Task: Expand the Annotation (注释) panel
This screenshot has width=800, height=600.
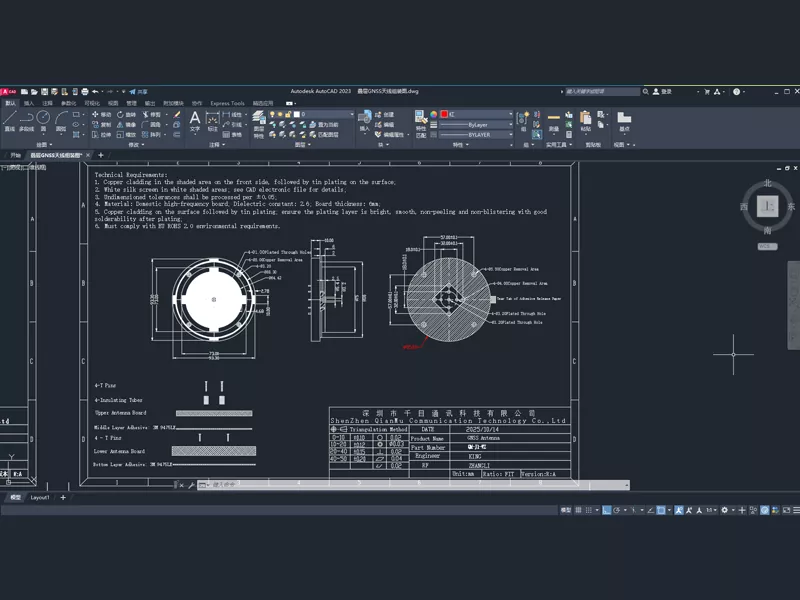Action: click(x=217, y=145)
